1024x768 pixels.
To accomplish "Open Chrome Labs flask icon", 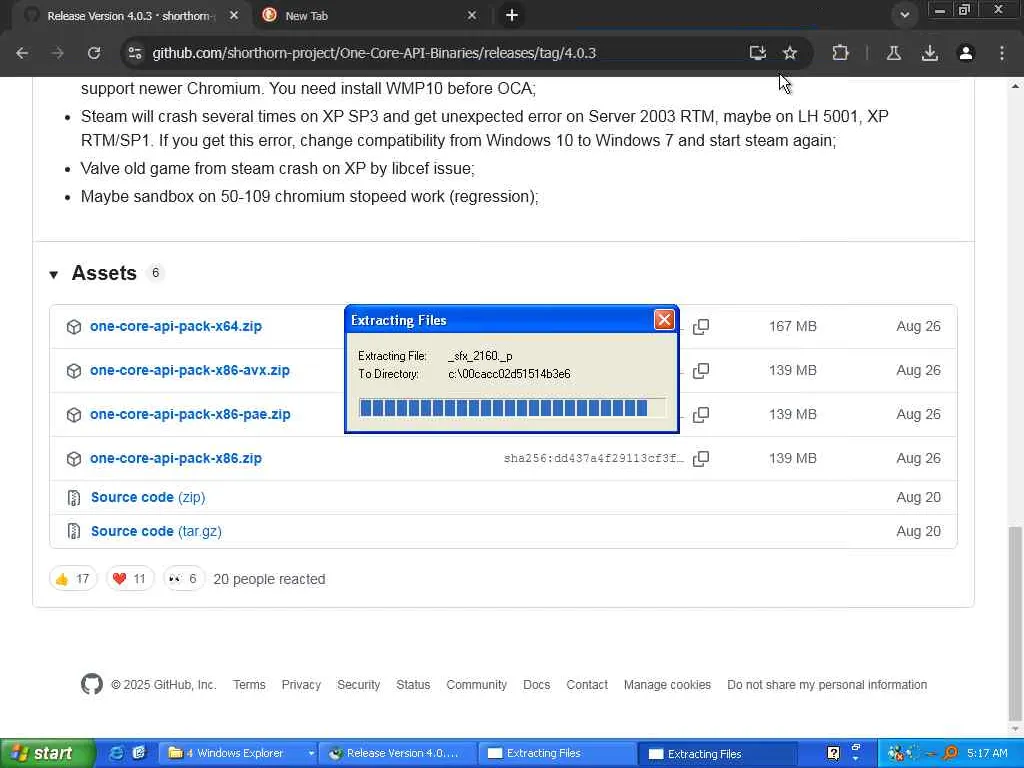I will pyautogui.click(x=894, y=53).
